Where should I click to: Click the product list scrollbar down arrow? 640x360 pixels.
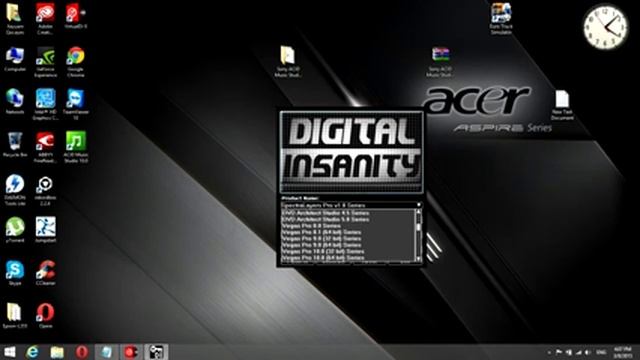click(x=418, y=259)
